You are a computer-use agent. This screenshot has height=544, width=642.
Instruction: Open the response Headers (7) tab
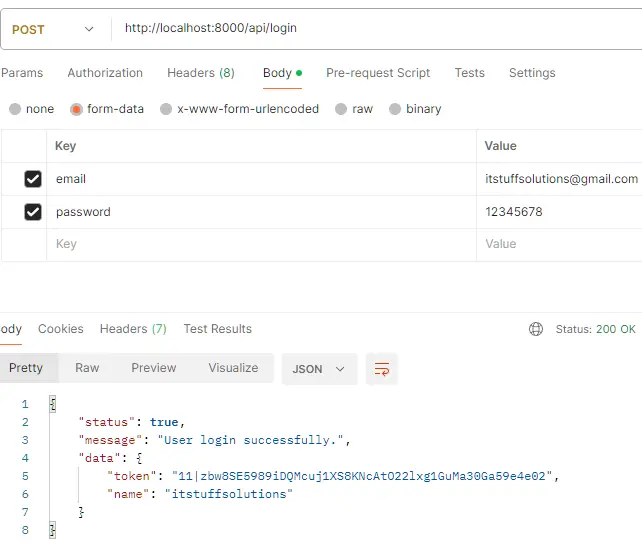pos(133,329)
